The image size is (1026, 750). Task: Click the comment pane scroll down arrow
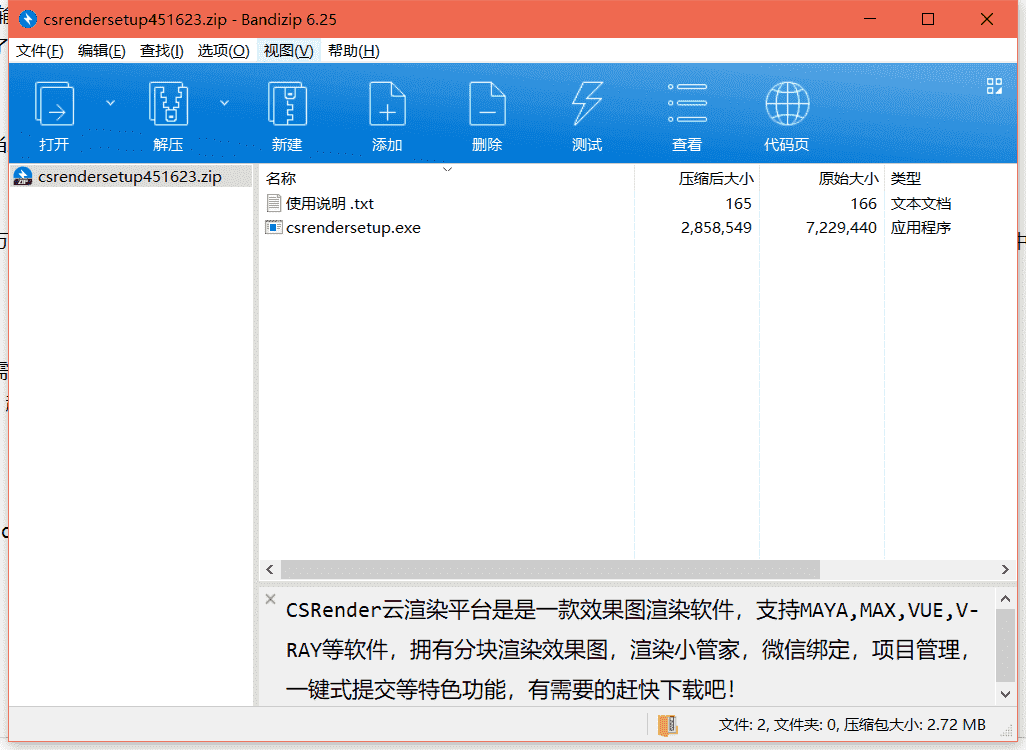[1005, 694]
